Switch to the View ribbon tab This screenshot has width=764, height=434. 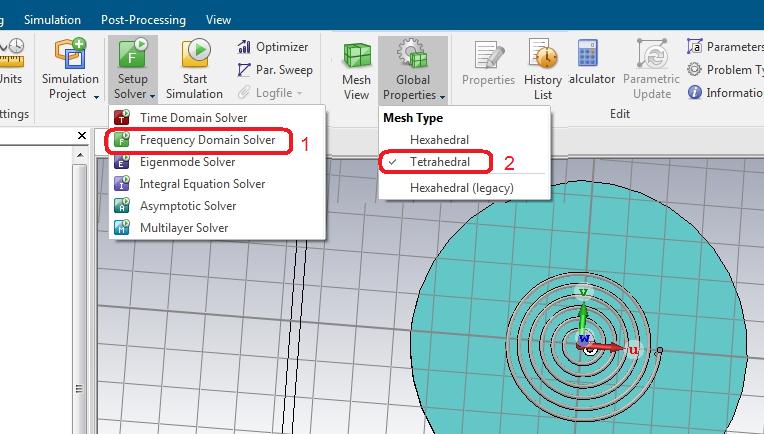(x=218, y=20)
